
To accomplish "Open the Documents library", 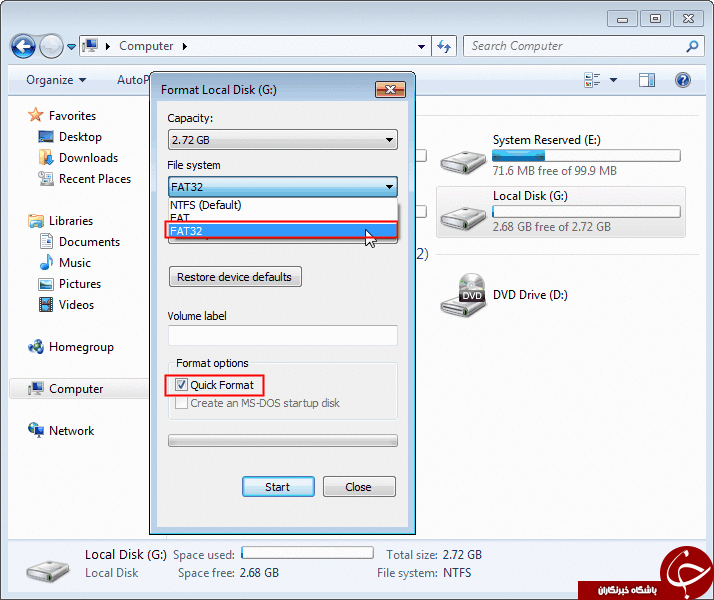I will coord(89,242).
